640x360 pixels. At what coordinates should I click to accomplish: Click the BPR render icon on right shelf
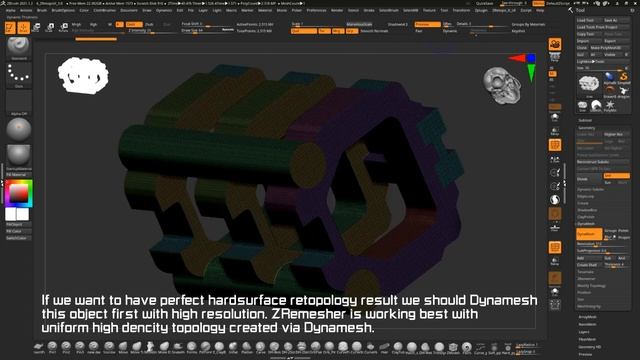(x=555, y=44)
